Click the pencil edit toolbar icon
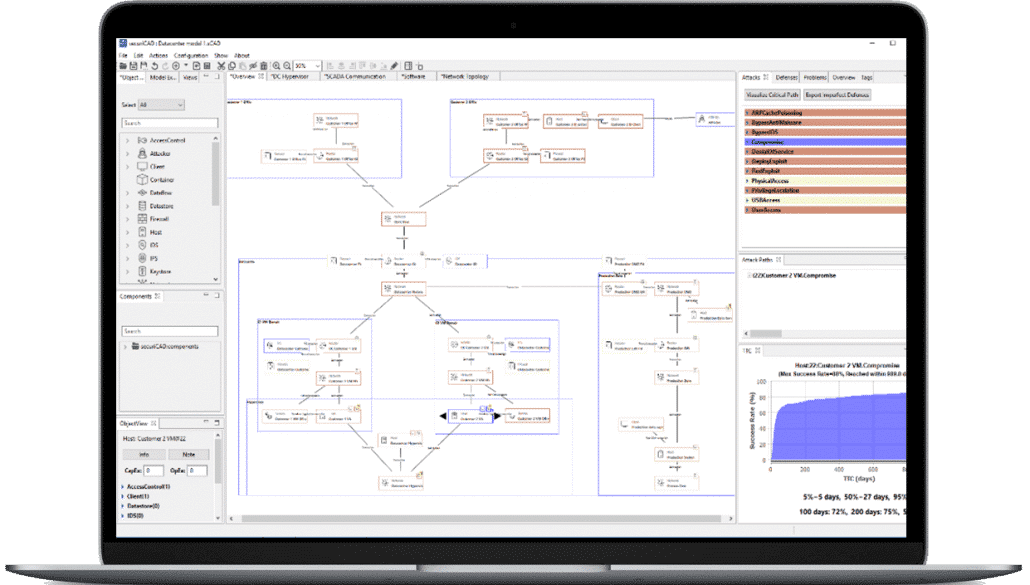Viewport: 1030px width, 585px height. pos(394,66)
